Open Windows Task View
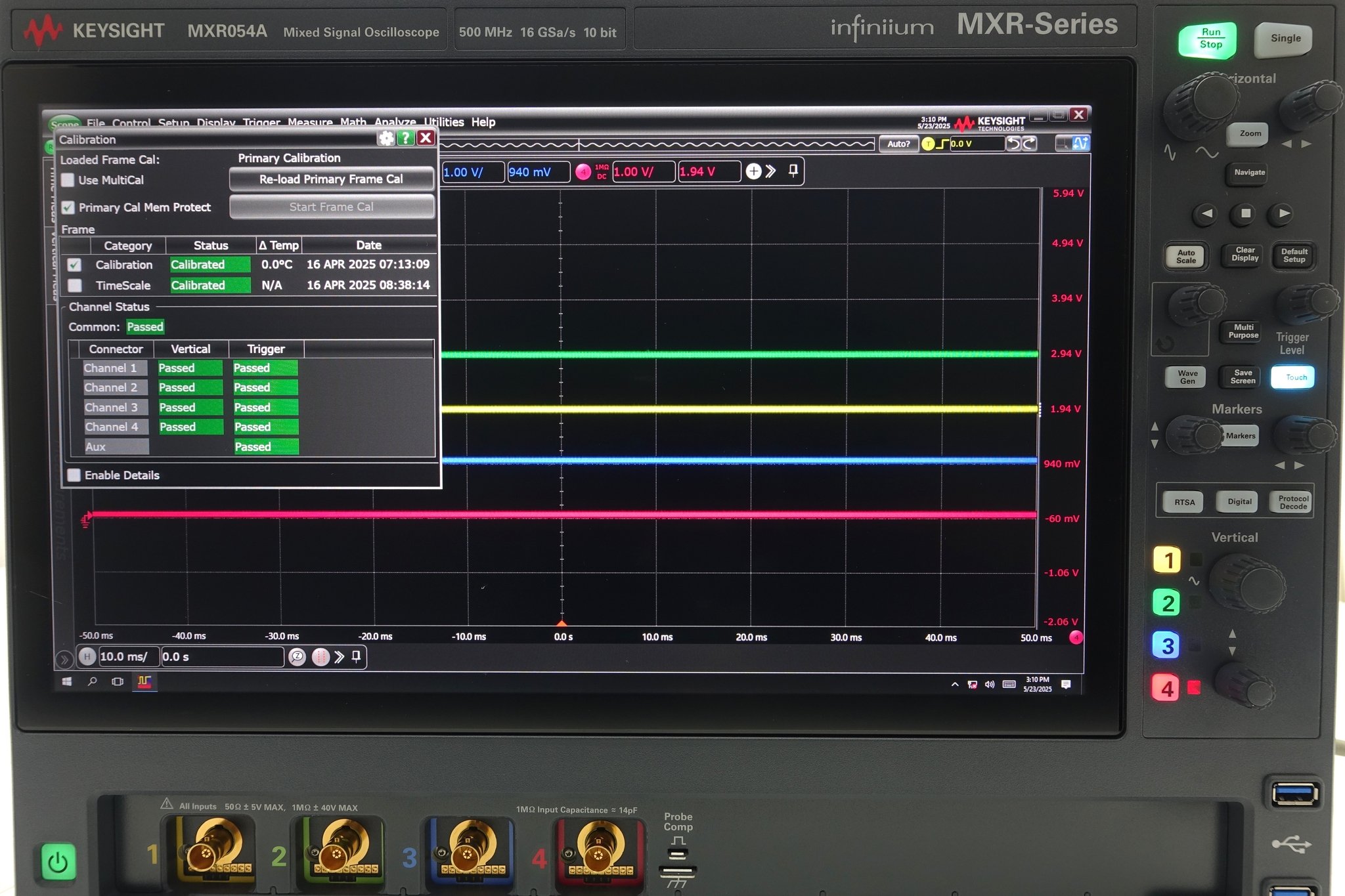The height and width of the screenshot is (896, 1345). (118, 682)
